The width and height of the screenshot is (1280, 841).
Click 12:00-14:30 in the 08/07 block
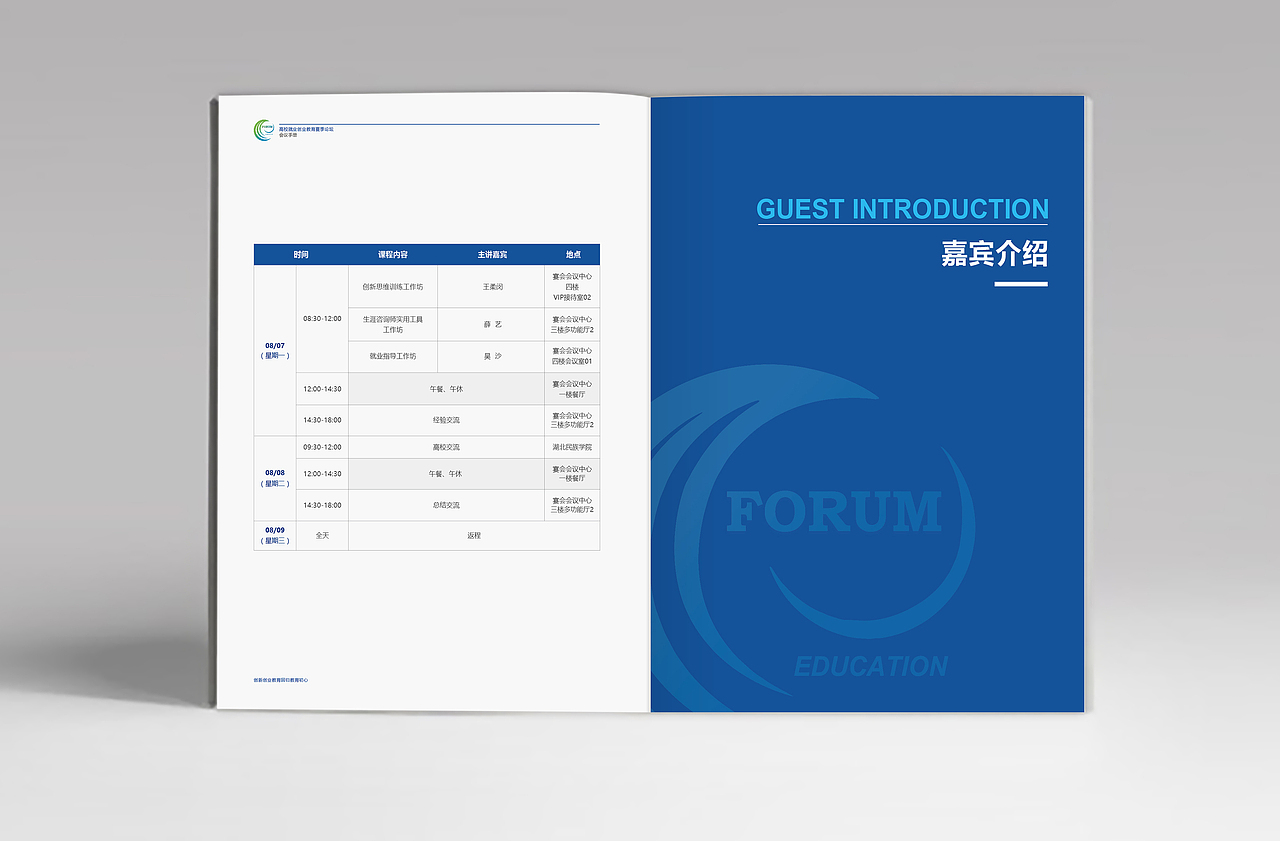pyautogui.click(x=322, y=389)
